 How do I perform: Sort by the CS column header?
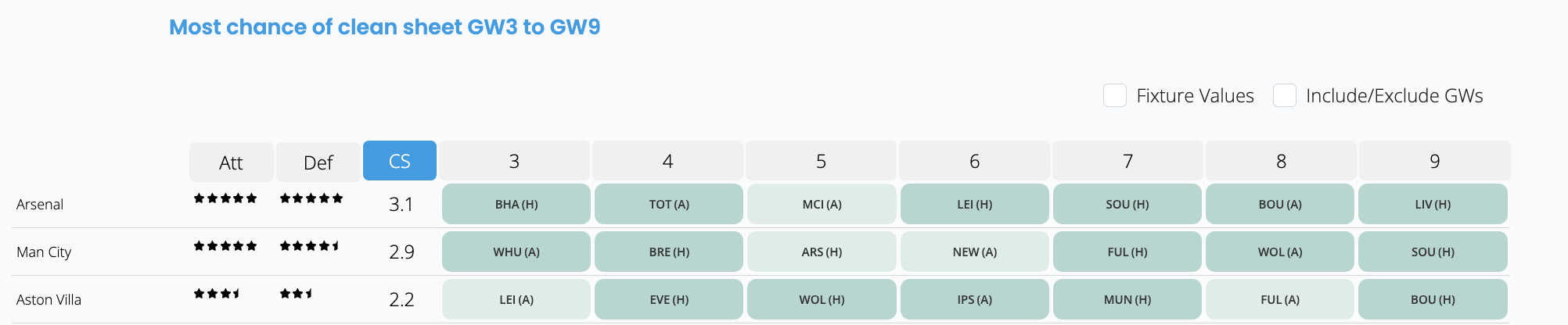[400, 161]
